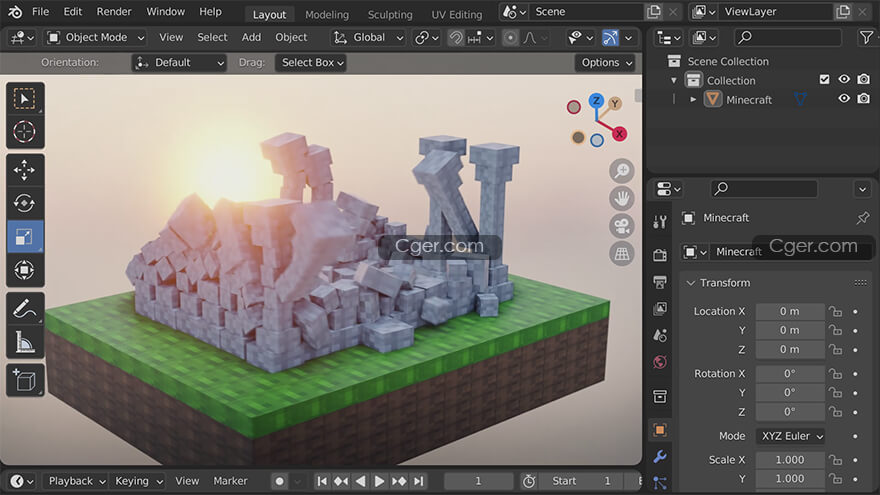
Task: Open the Render menu
Action: point(114,12)
